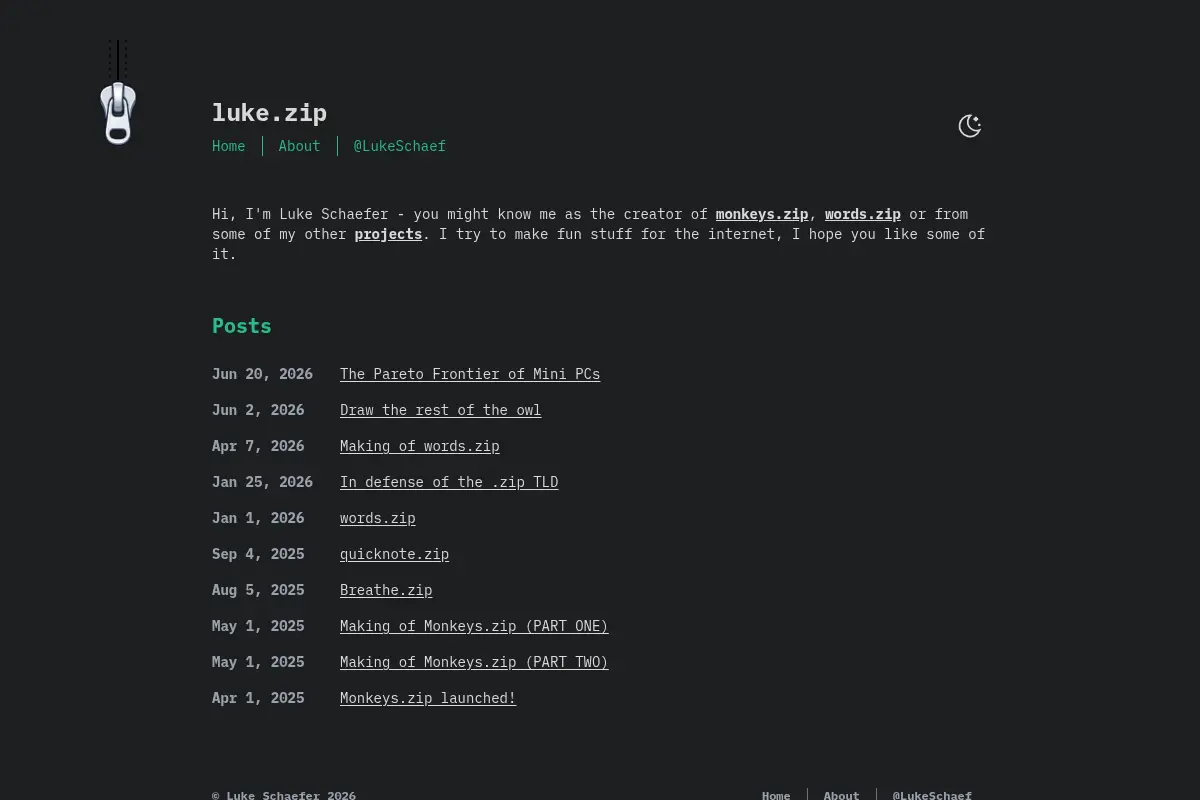Open Draw the rest of the owl
The height and width of the screenshot is (800, 1200).
click(x=440, y=410)
